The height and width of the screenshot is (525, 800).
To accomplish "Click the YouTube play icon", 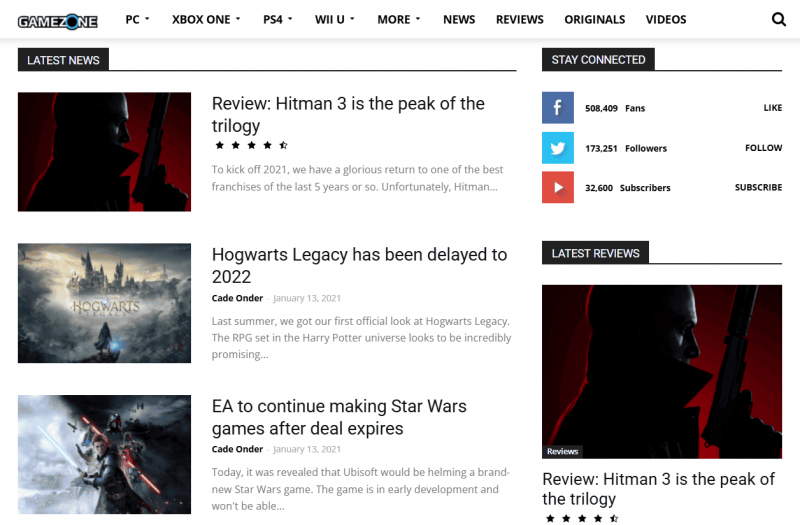I will [x=558, y=188].
